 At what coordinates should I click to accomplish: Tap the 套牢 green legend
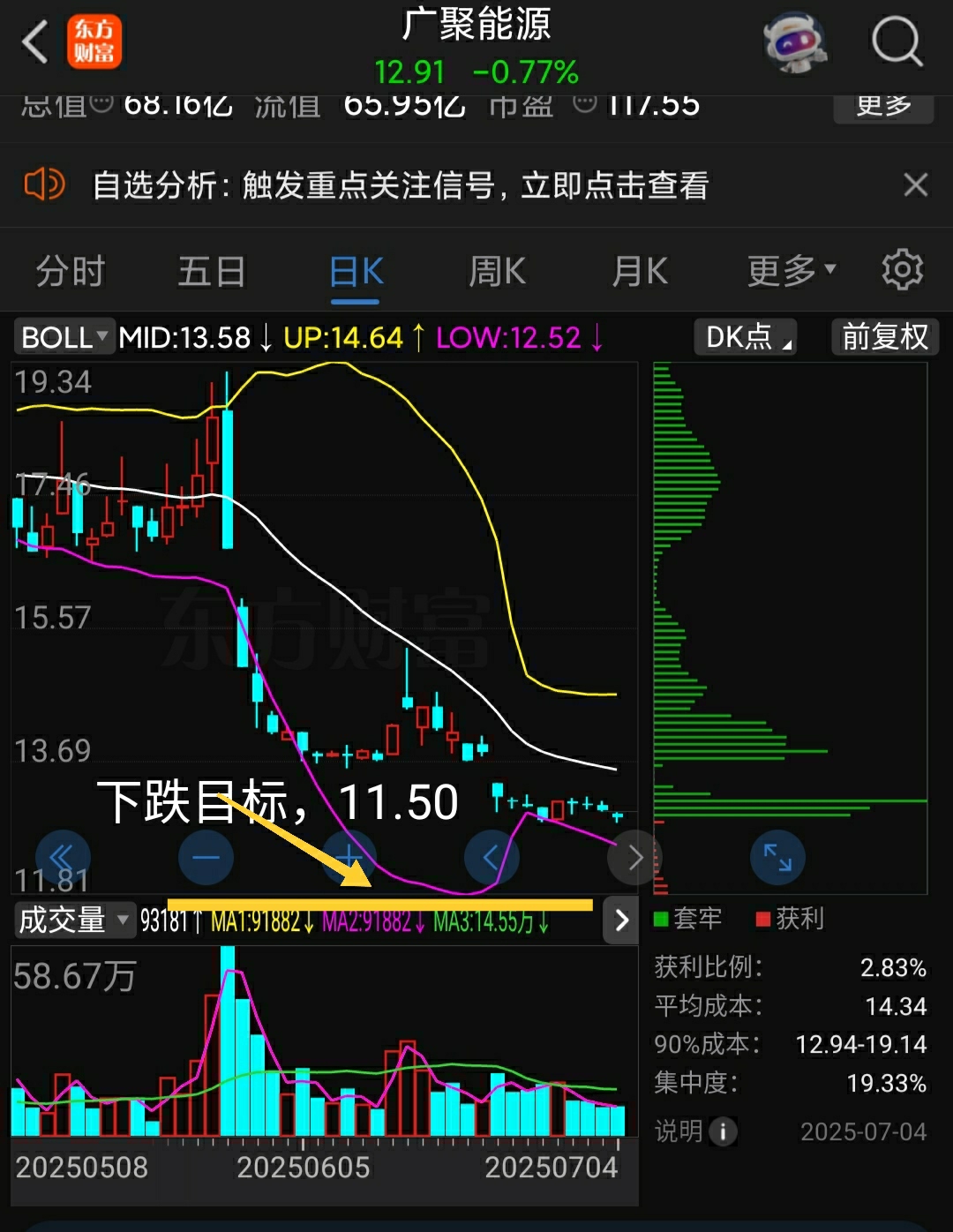(x=688, y=919)
